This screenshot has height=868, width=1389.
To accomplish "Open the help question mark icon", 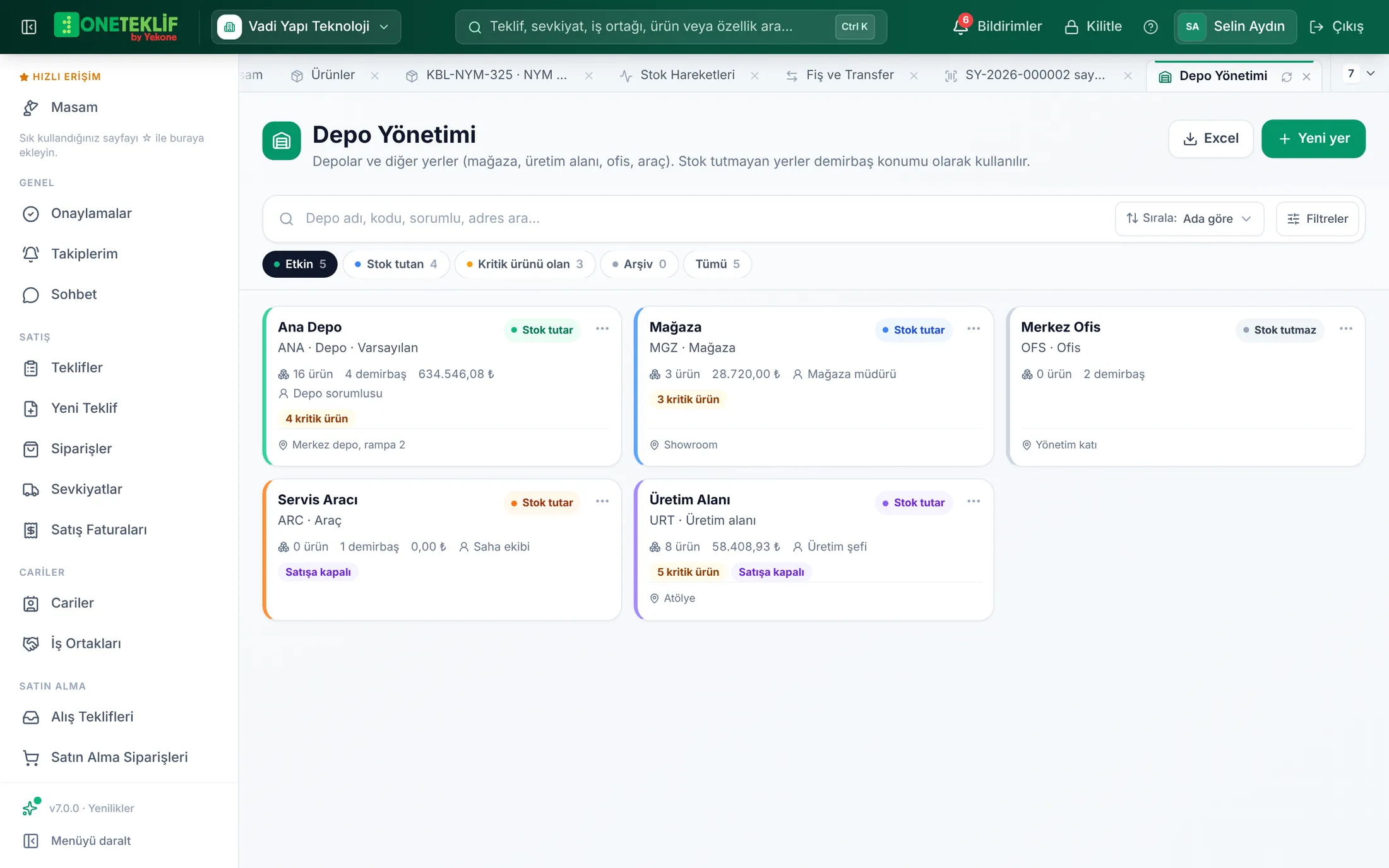I will tap(1150, 27).
